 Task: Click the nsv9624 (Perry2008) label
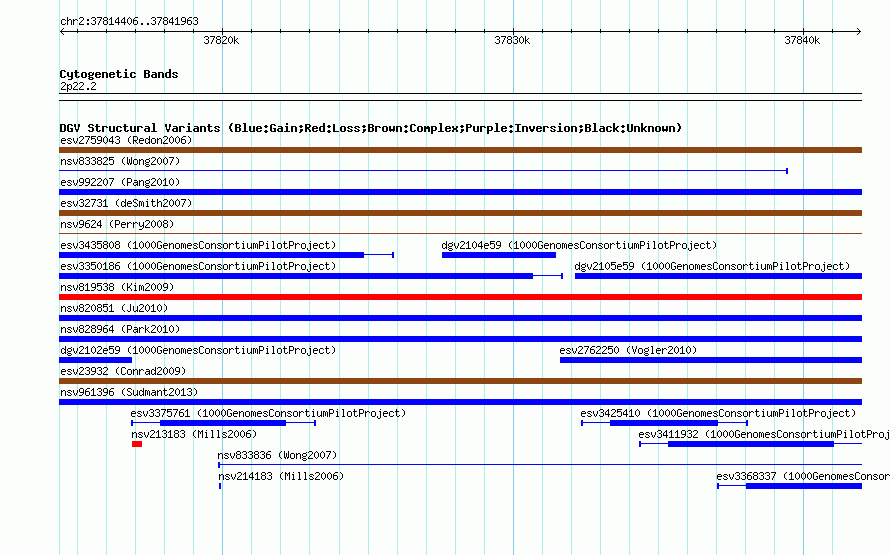point(117,224)
